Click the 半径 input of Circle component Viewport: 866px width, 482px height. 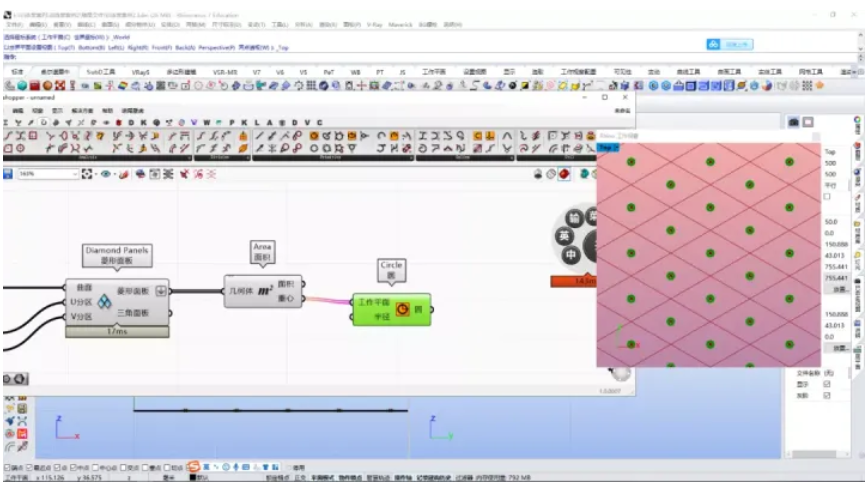[x=382, y=316]
